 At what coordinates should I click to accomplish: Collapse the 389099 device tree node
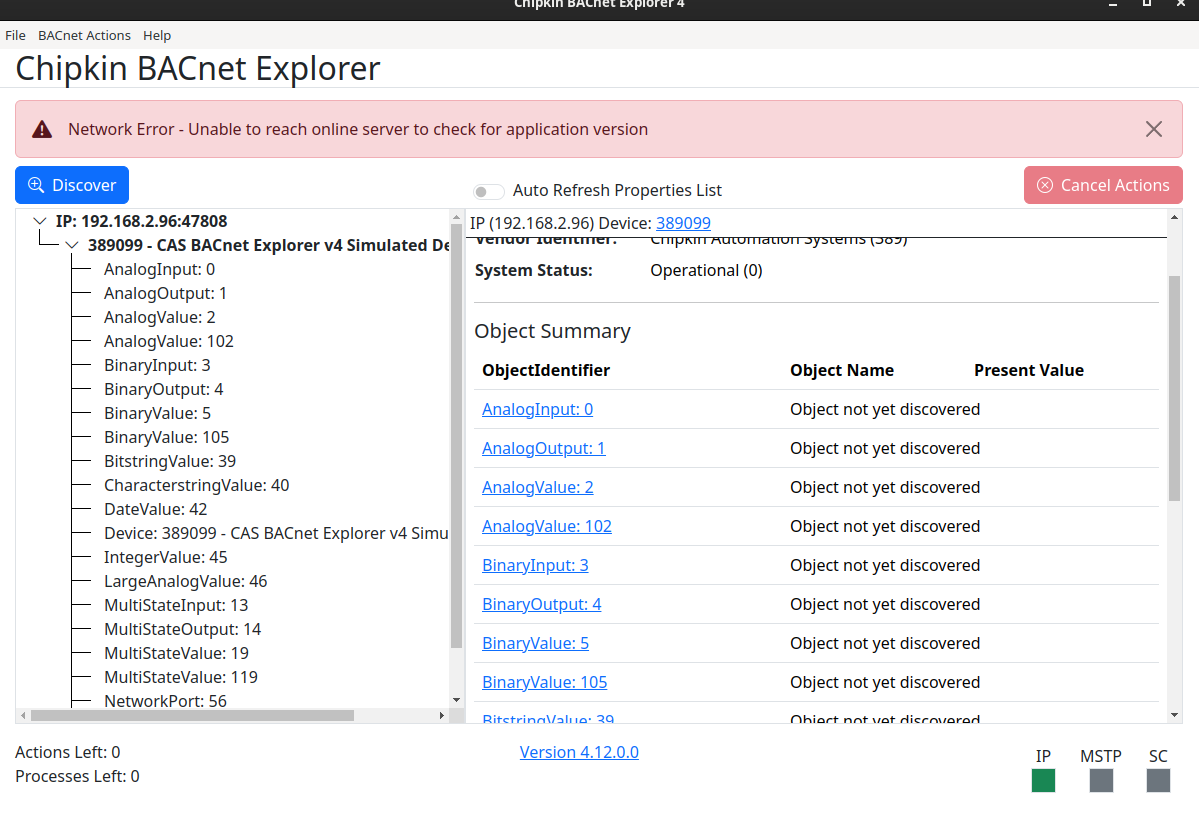pos(72,246)
